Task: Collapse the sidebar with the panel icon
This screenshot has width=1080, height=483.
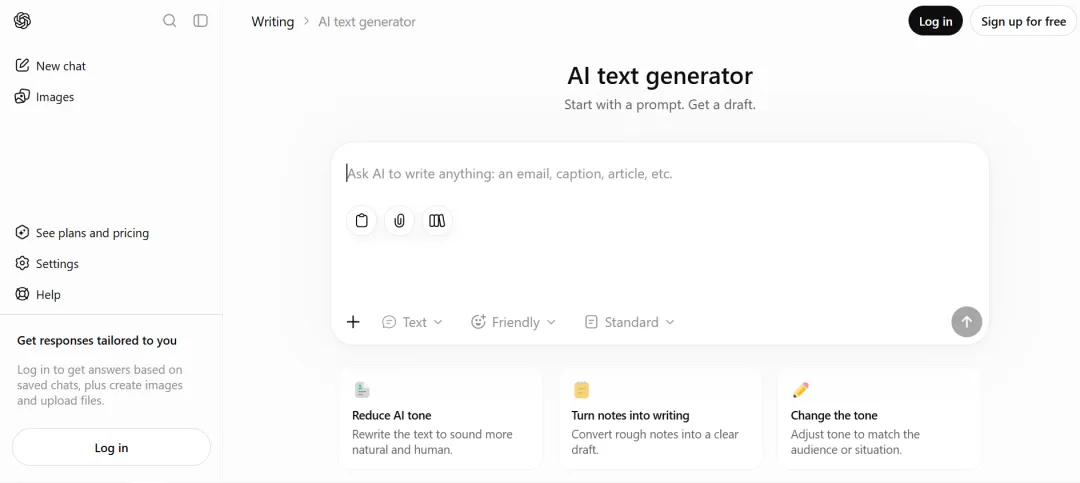Action: point(200,21)
